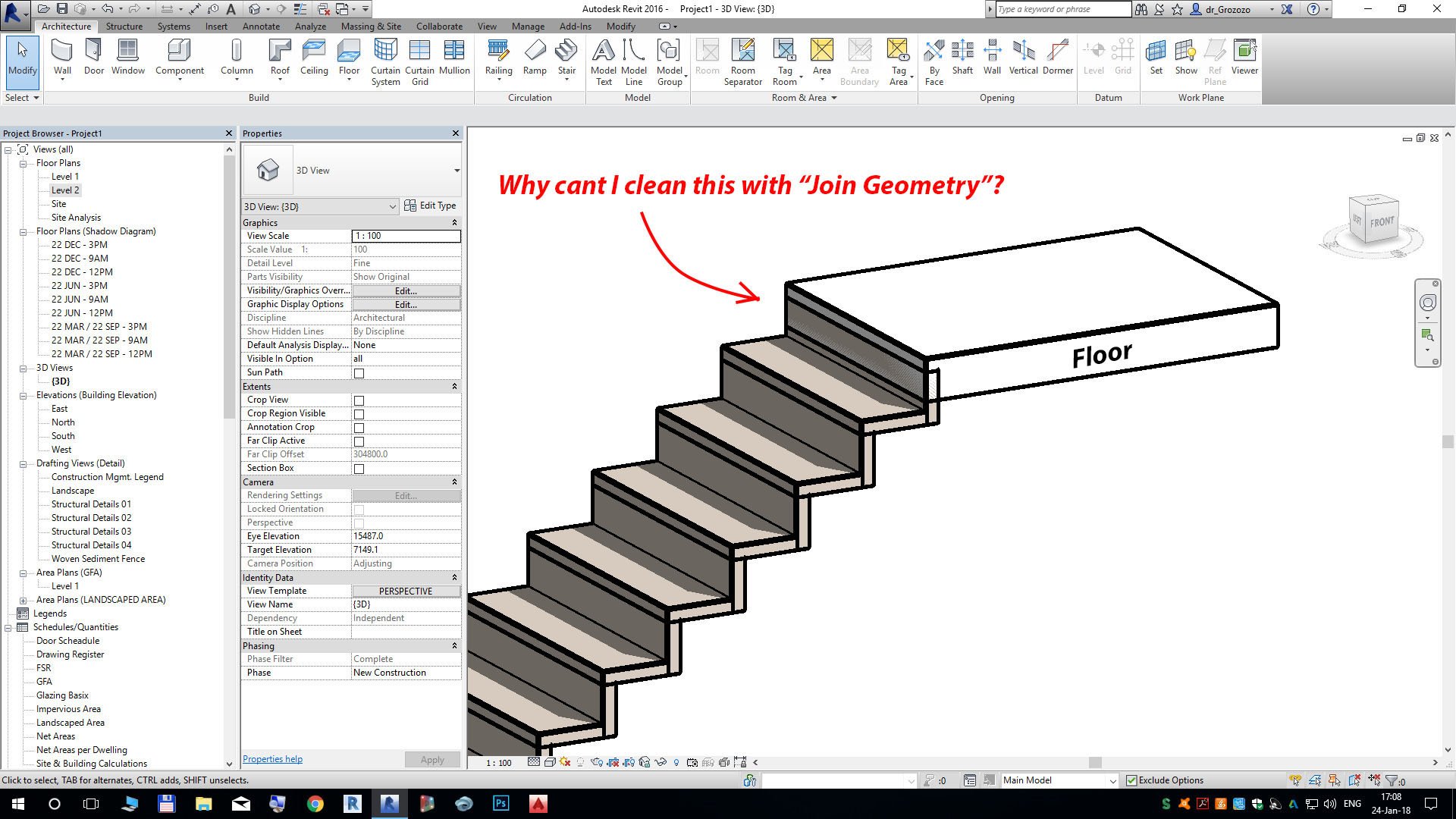
Task: Open Photoshop from the taskbar
Action: tap(501, 804)
